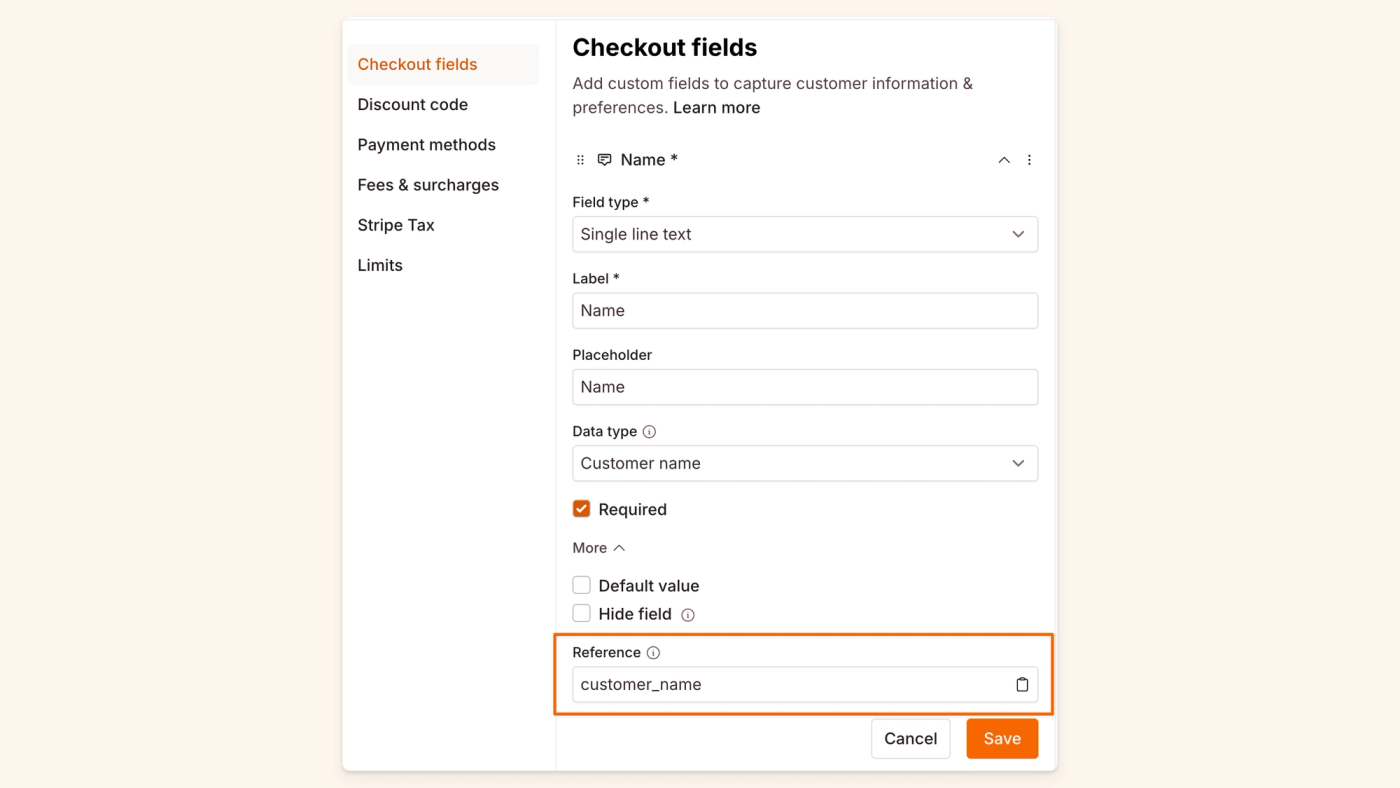Copy reference with the clipboard icon
This screenshot has width=1400, height=788.
[x=1022, y=685]
